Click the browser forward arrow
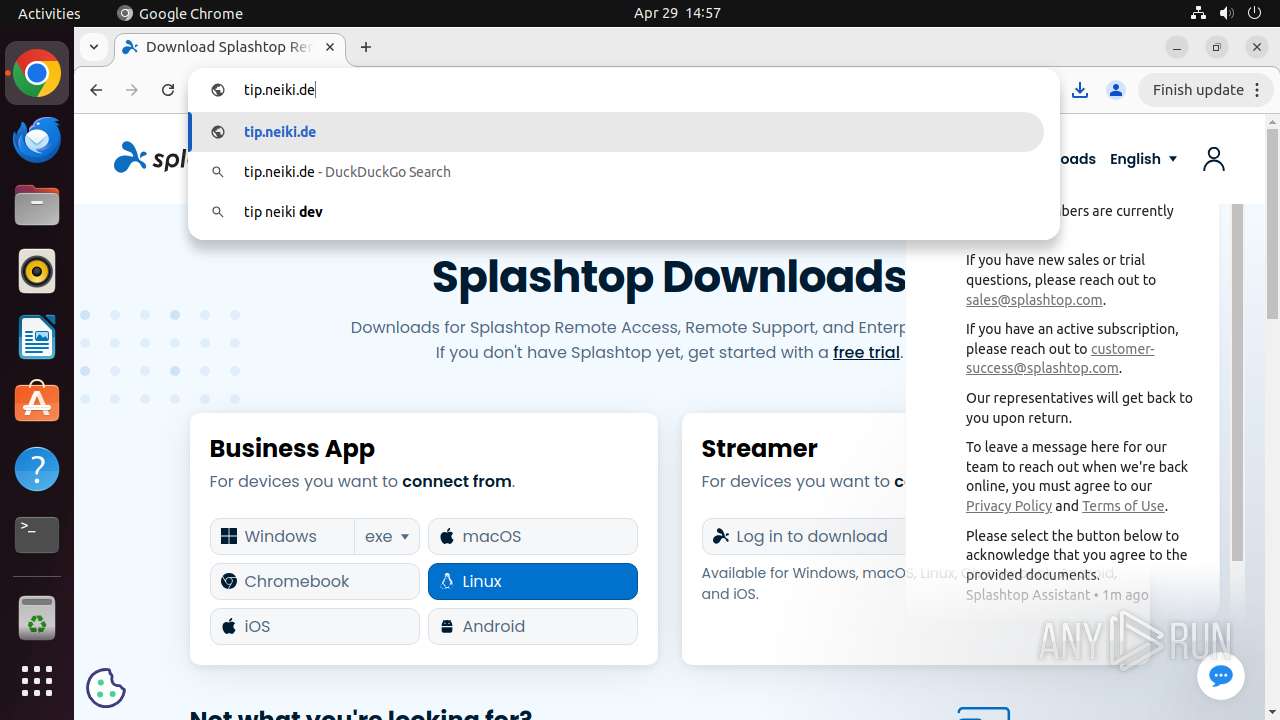Image resolution: width=1280 pixels, height=720 pixels. coord(132,90)
